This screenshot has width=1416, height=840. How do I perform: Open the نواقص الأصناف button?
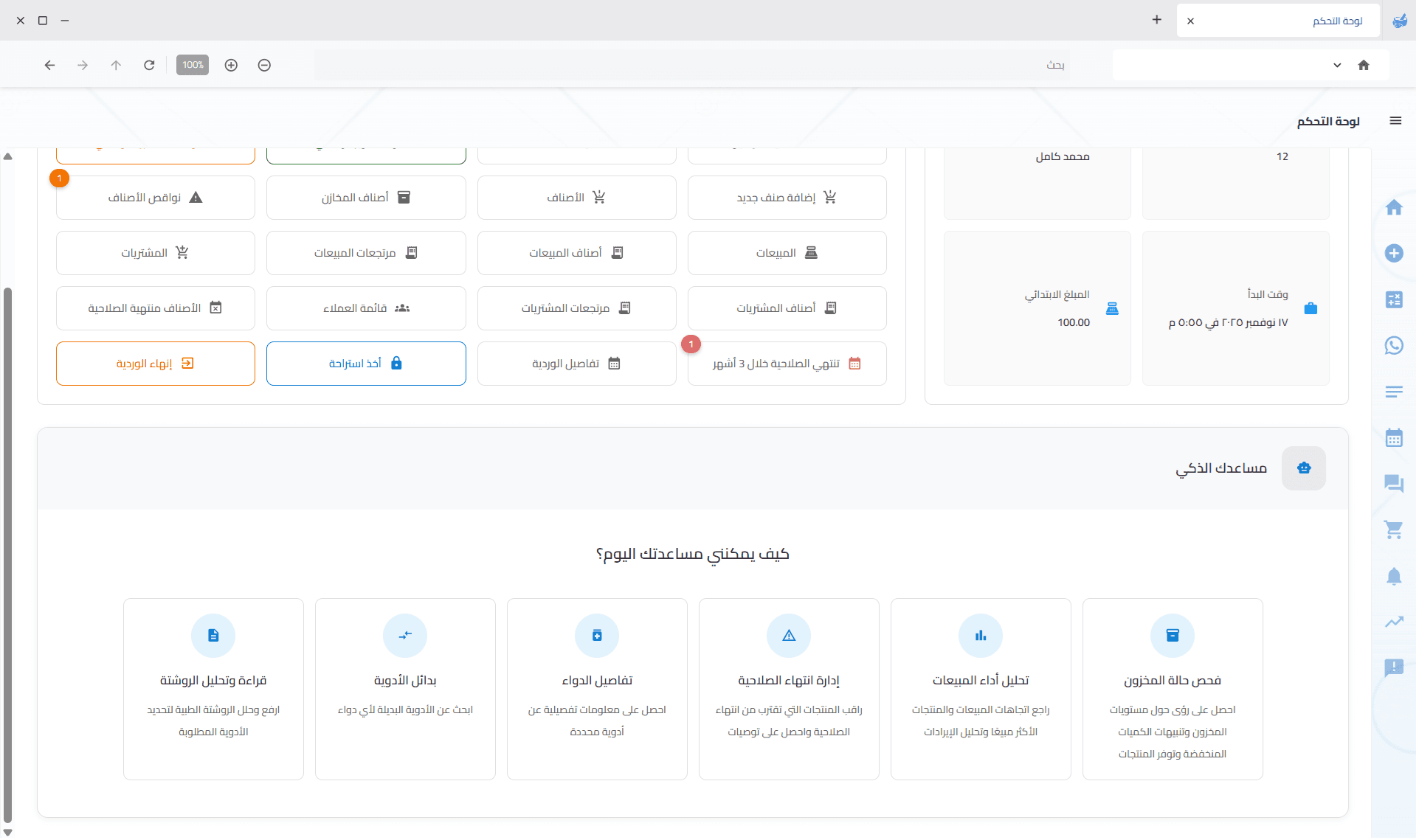(x=156, y=198)
